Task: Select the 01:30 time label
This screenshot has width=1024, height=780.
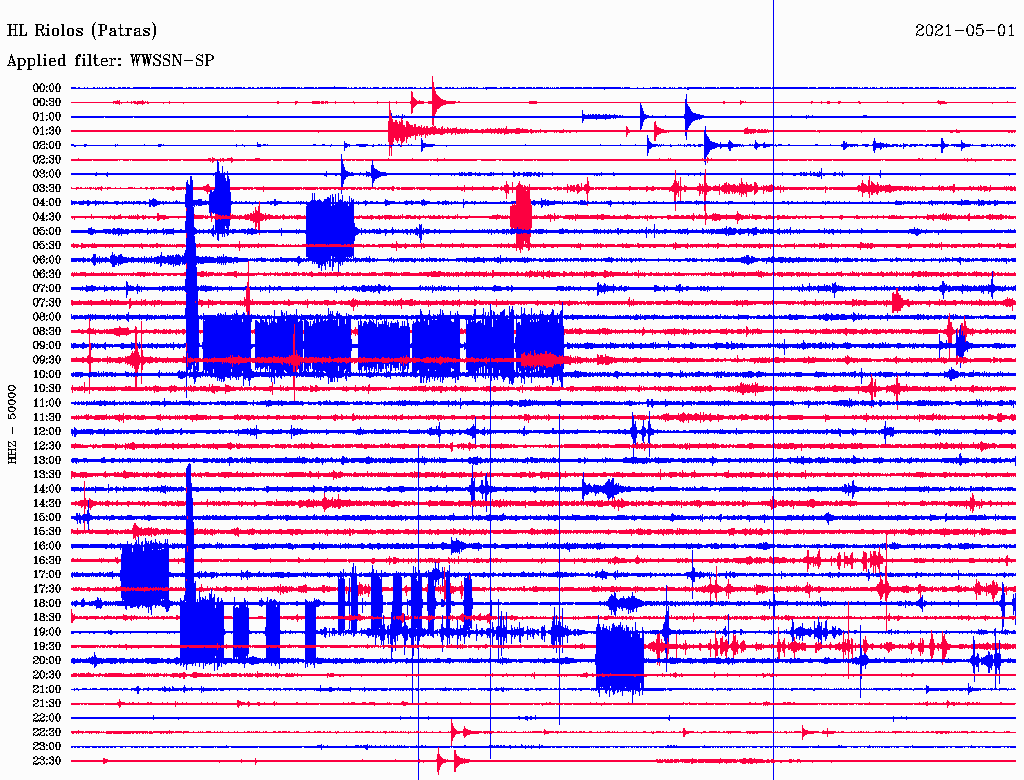Action: pyautogui.click(x=47, y=131)
